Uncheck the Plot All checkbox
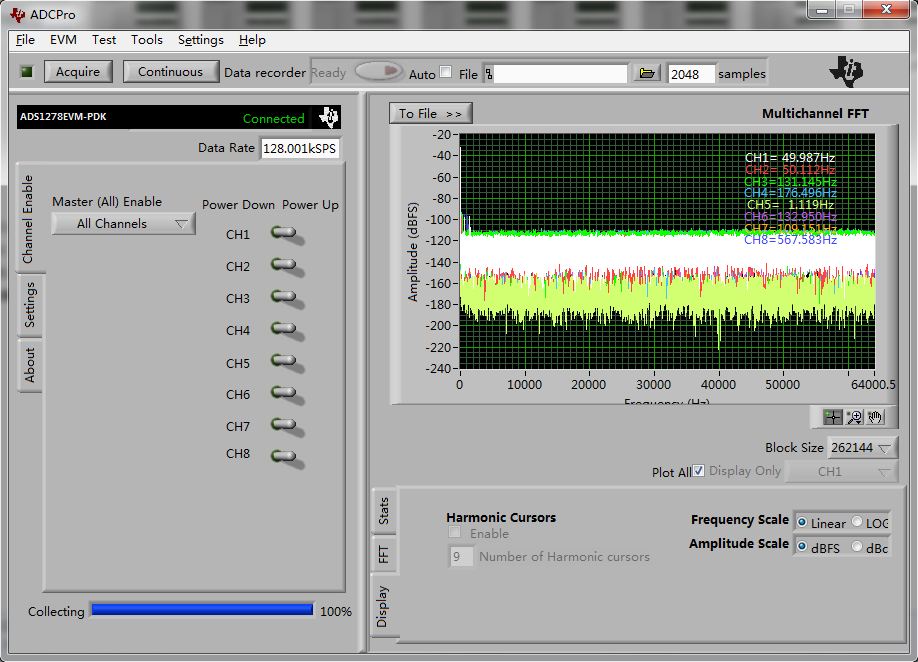 click(x=698, y=471)
